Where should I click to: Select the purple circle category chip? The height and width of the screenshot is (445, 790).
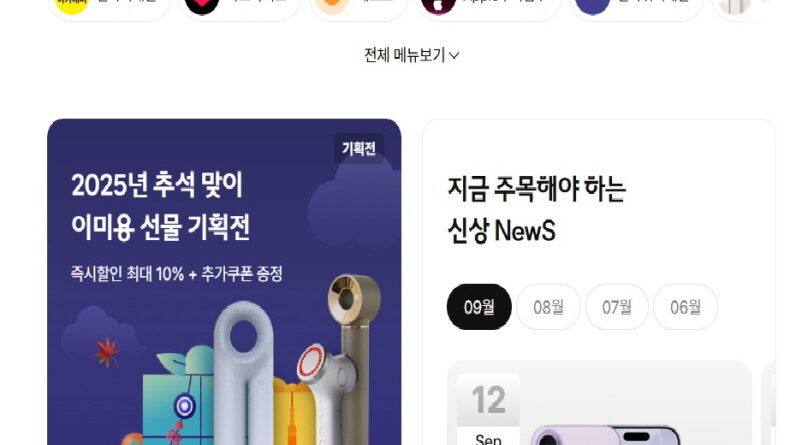636,7
